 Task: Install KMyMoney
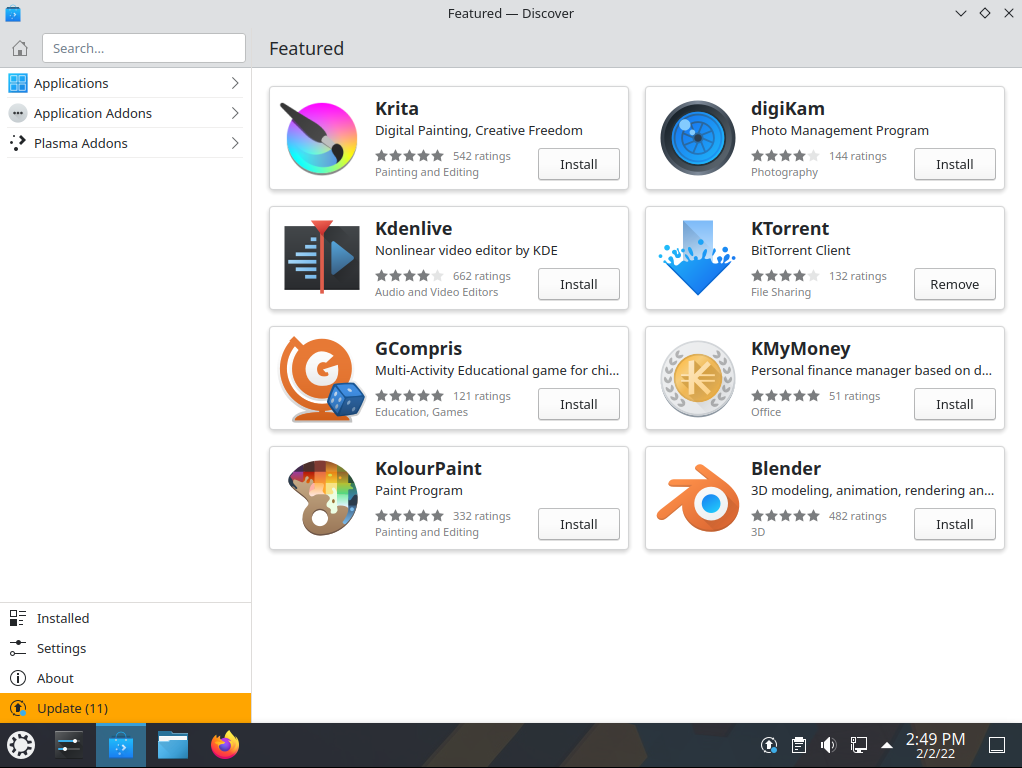tap(954, 404)
